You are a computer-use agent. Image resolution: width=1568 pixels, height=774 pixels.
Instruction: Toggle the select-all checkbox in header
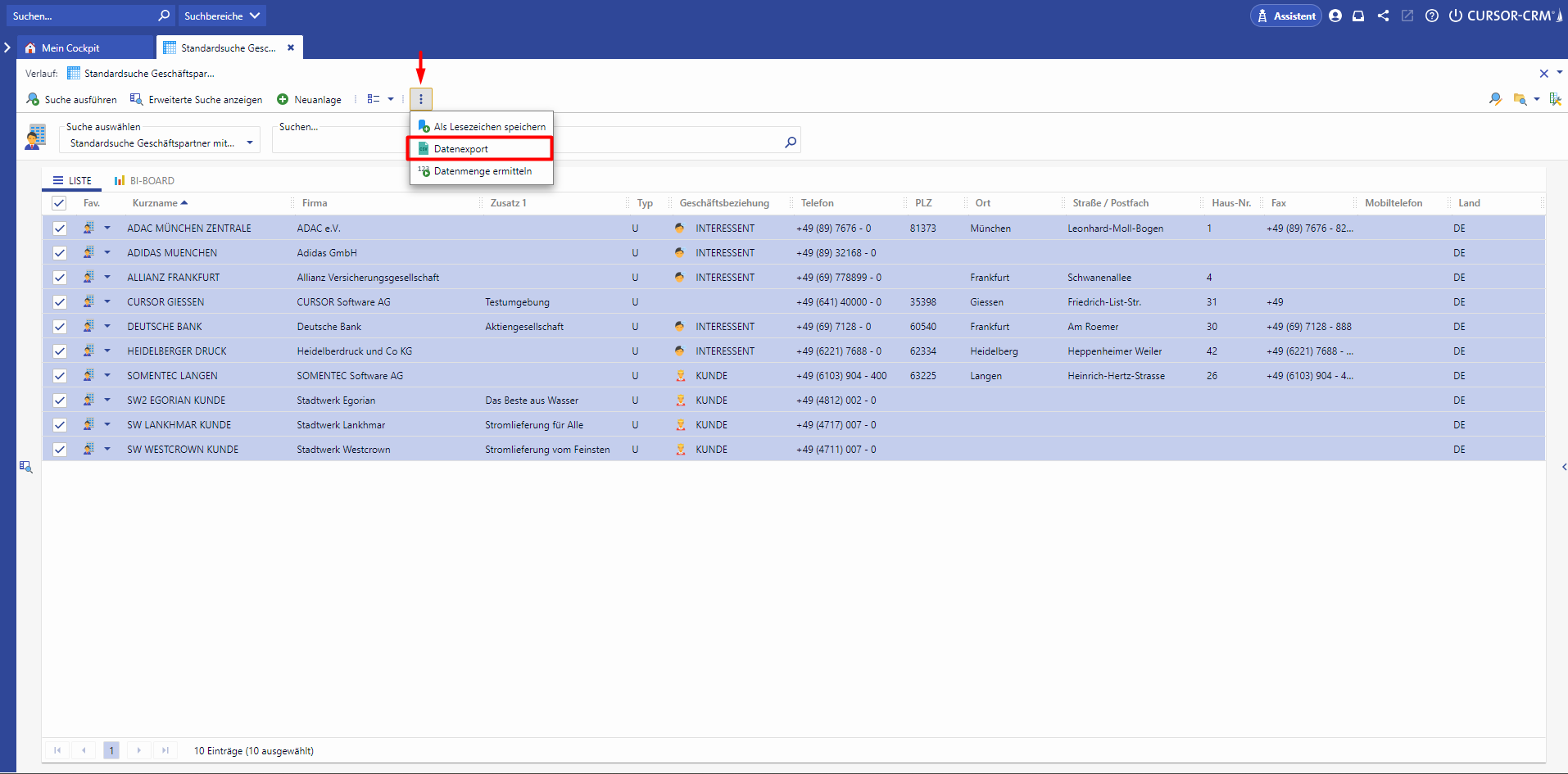59,203
